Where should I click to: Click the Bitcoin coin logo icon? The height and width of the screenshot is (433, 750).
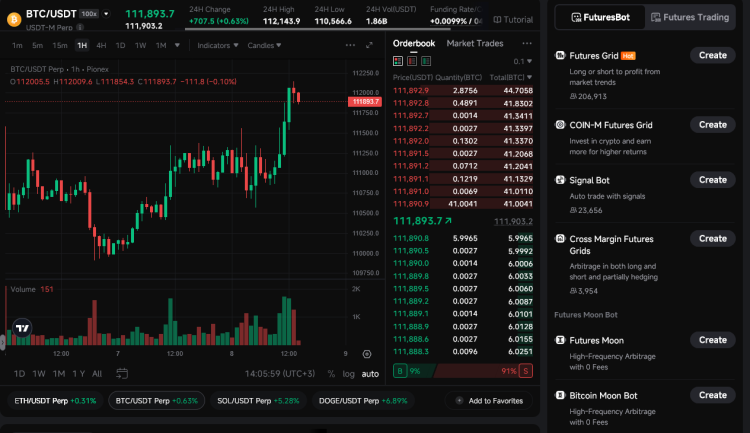(14, 20)
